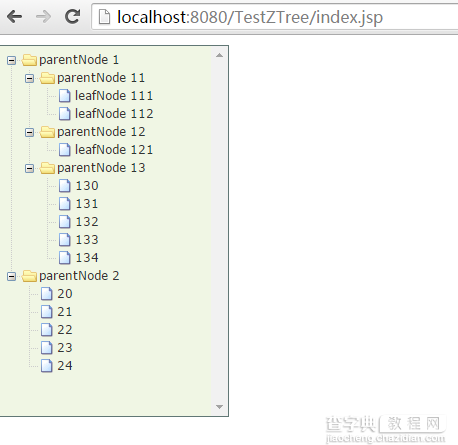Collapse parentNode 2 with minus box
458x445 pixels.
click(x=11, y=276)
